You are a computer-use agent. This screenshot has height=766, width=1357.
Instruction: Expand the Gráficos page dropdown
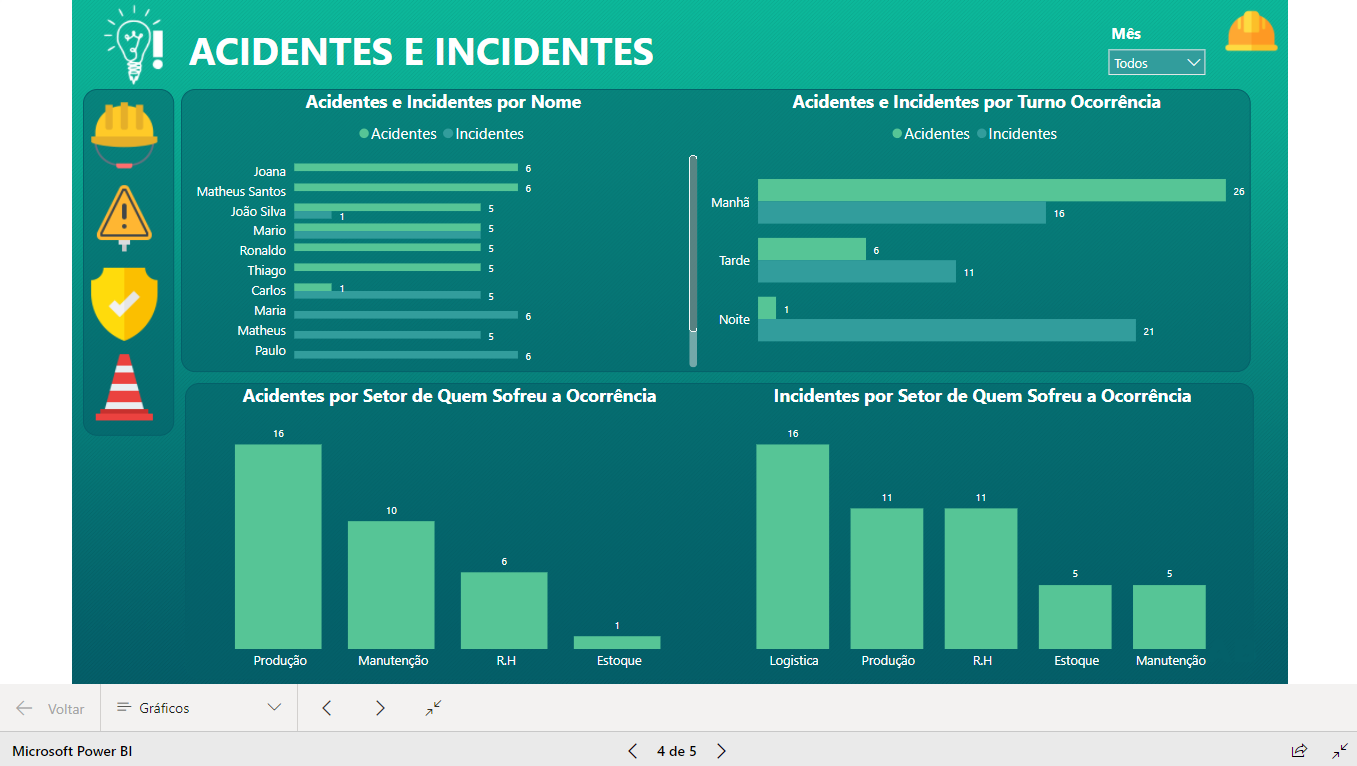point(274,708)
